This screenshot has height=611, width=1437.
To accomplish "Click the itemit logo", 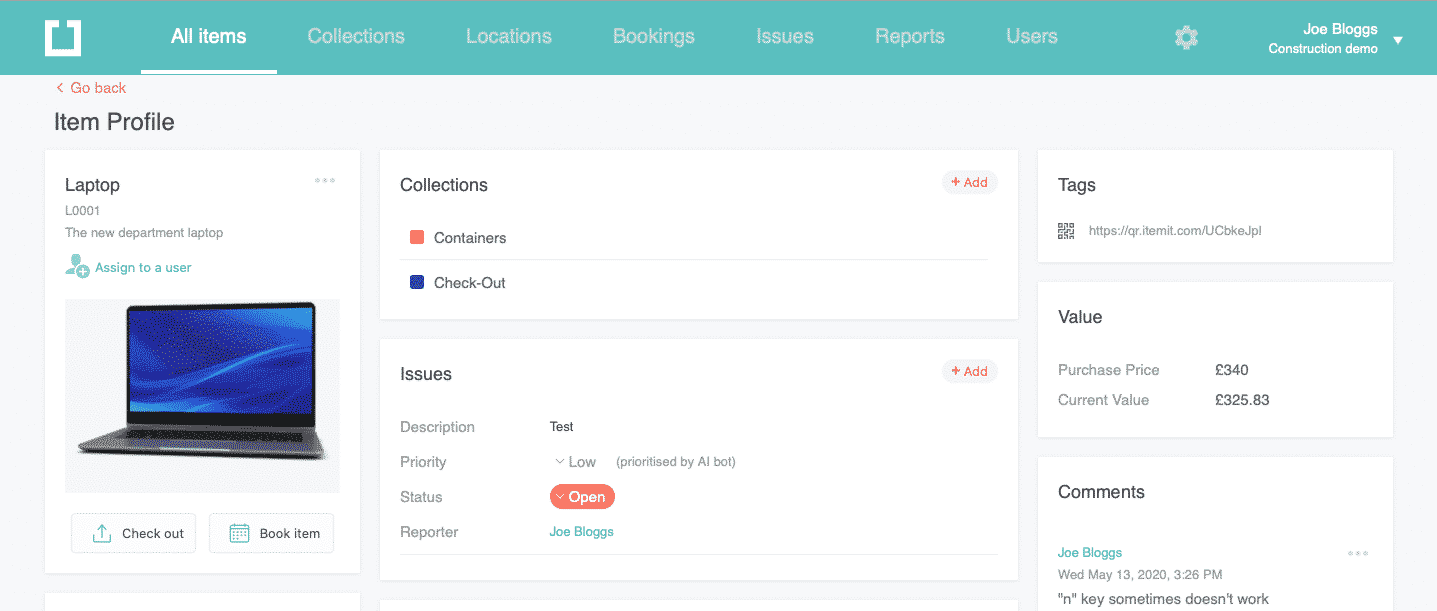I will [62, 36].
